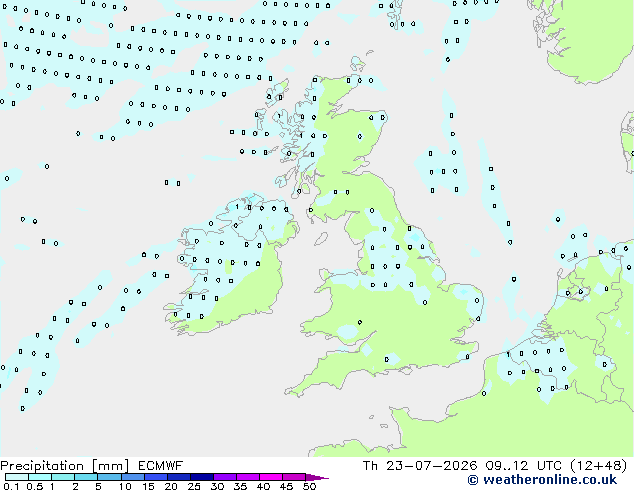This screenshot has height=490, width=634.
Task: Click the '25' legend scale value
Action: (194, 486)
